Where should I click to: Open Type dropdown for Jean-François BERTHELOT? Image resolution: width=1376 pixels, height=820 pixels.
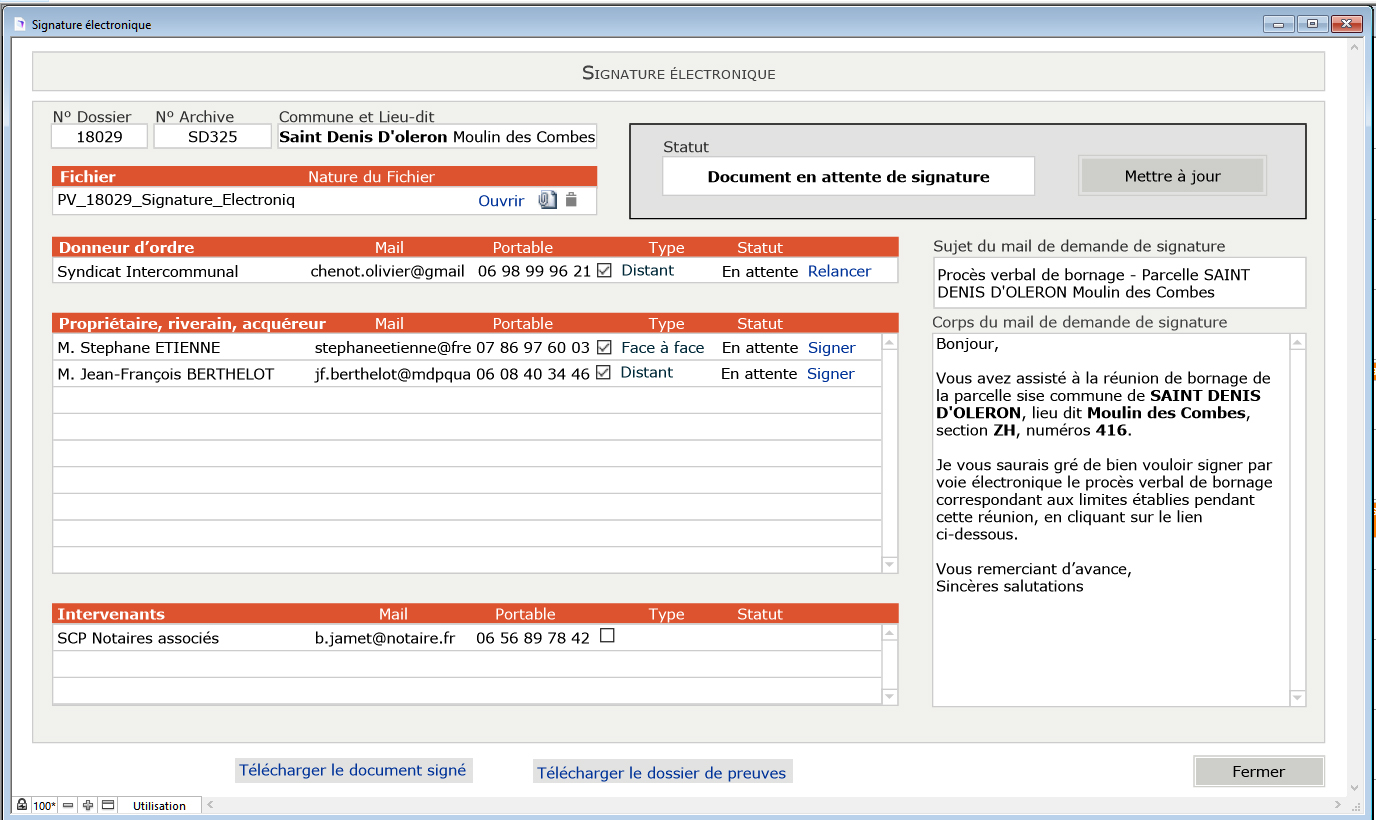point(647,373)
